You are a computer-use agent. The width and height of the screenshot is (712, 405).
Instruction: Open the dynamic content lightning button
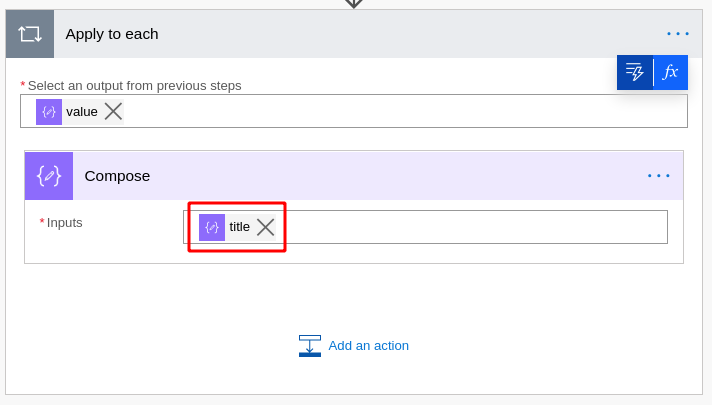pos(634,72)
